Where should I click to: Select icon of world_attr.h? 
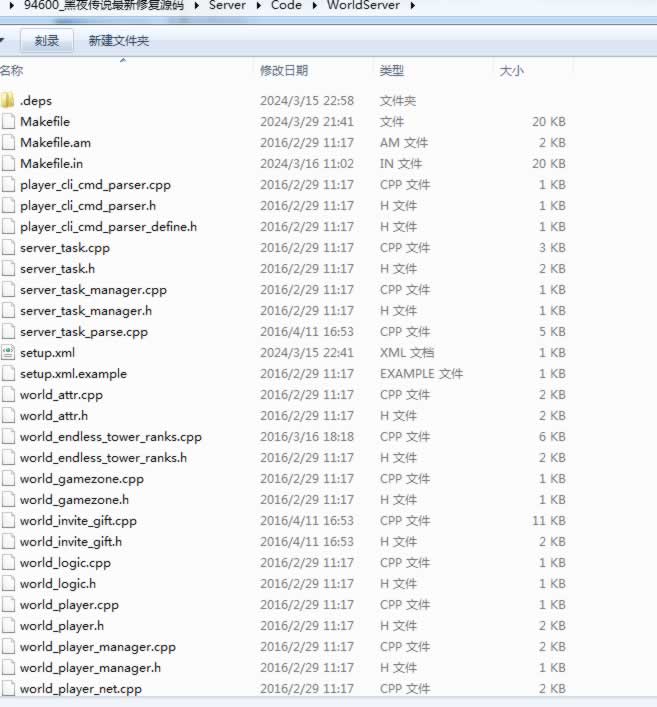[x=8, y=415]
